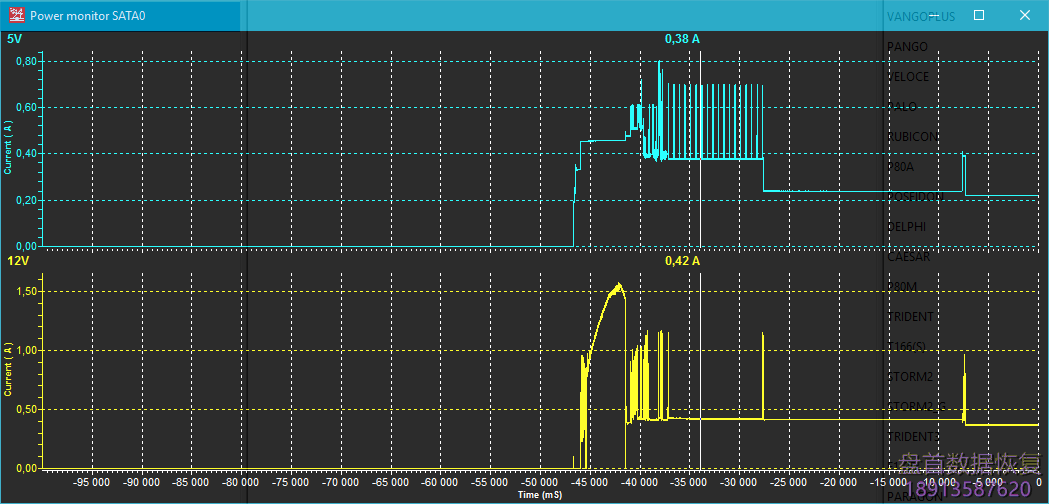This screenshot has width=1049, height=504.
Task: Select VELOCE in the overlay list
Action: coord(908,77)
